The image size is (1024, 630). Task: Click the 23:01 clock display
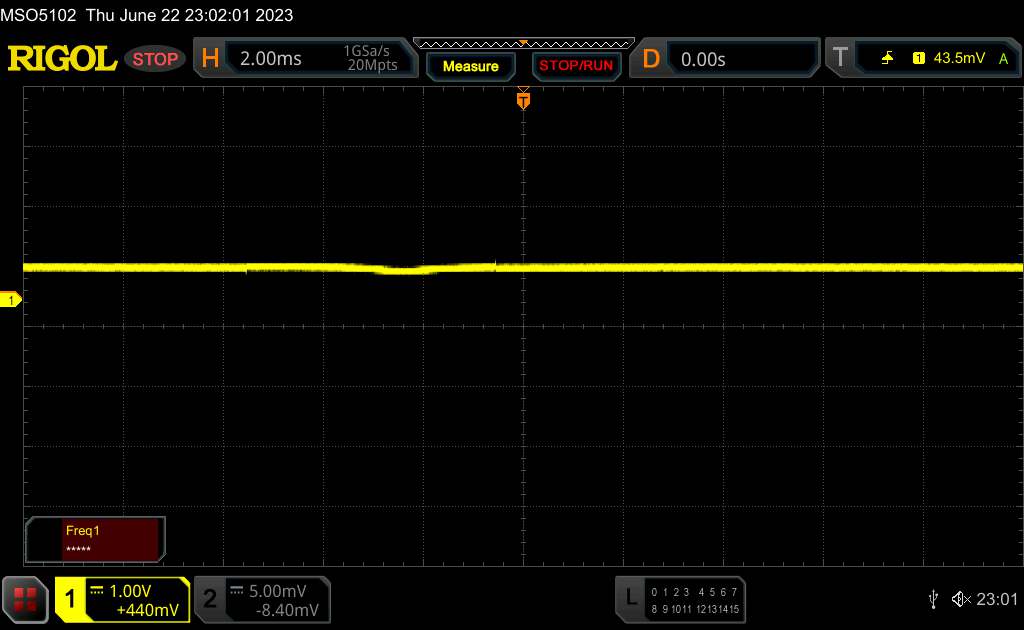(x=997, y=599)
